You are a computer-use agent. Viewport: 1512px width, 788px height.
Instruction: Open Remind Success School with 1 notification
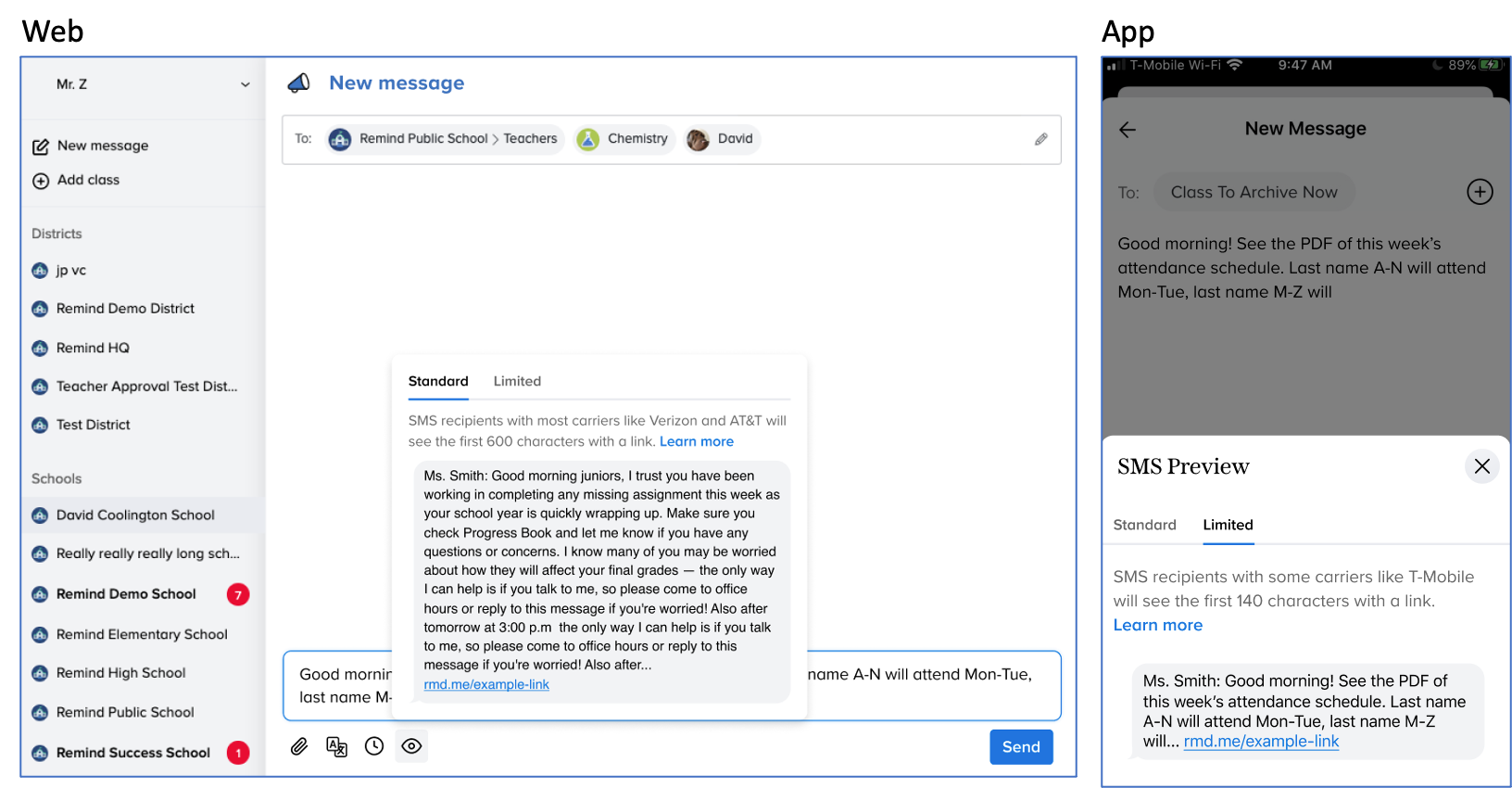pyautogui.click(x=133, y=753)
